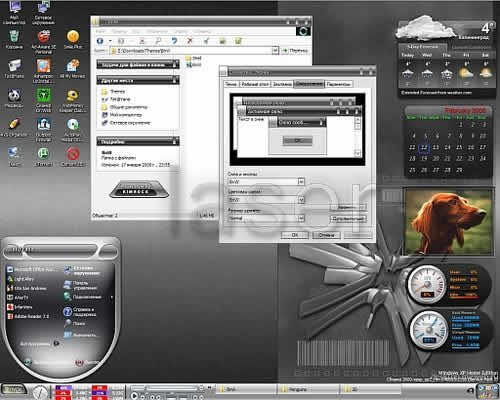Open Окна и кнопки style dropdown
This screenshot has width=500, height=400.
tap(301, 182)
